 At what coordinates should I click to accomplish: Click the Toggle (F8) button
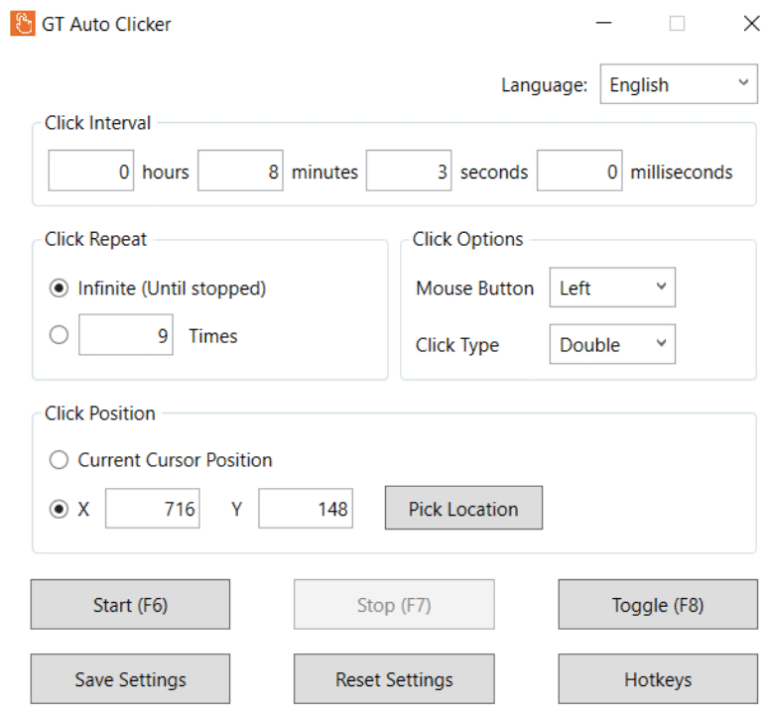click(x=657, y=605)
